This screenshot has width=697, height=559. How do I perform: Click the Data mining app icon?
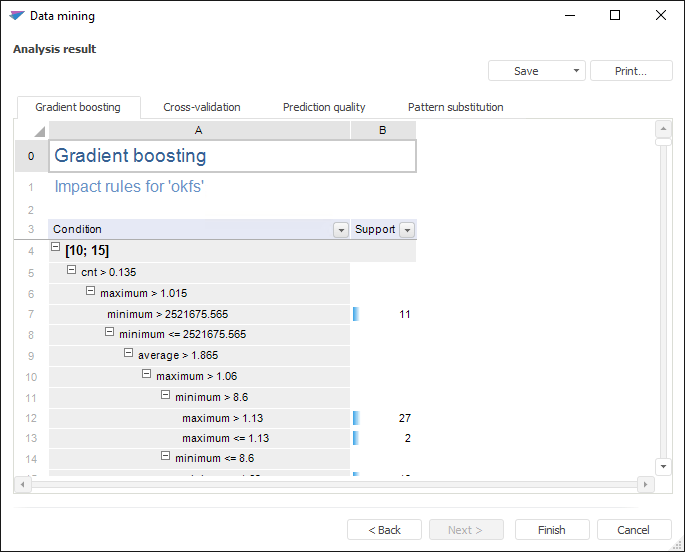tap(17, 16)
